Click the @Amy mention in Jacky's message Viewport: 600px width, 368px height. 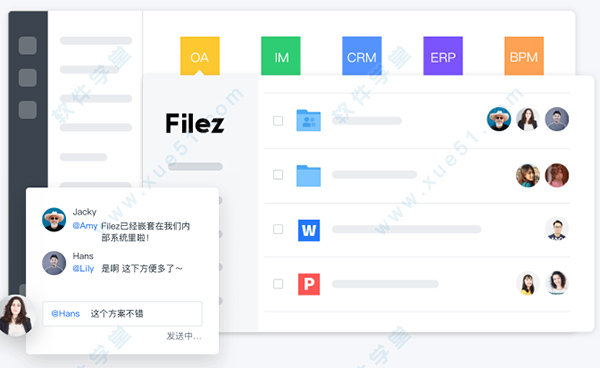point(85,226)
